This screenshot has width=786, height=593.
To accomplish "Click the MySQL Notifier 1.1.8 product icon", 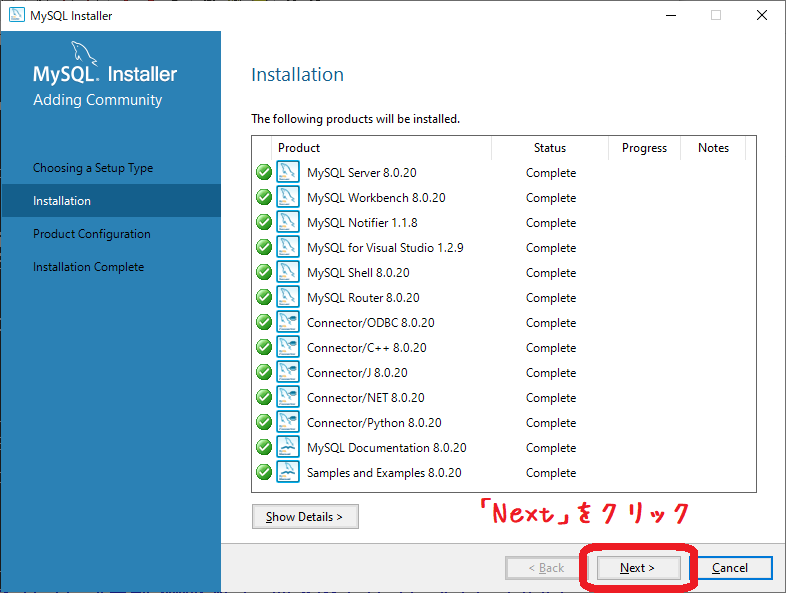I will pos(288,222).
